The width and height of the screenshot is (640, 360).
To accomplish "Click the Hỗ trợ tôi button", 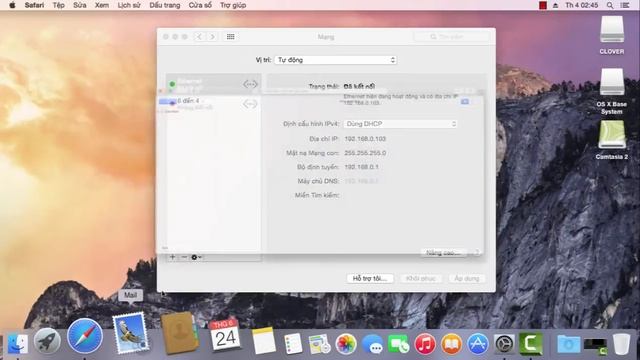I will coord(370,278).
